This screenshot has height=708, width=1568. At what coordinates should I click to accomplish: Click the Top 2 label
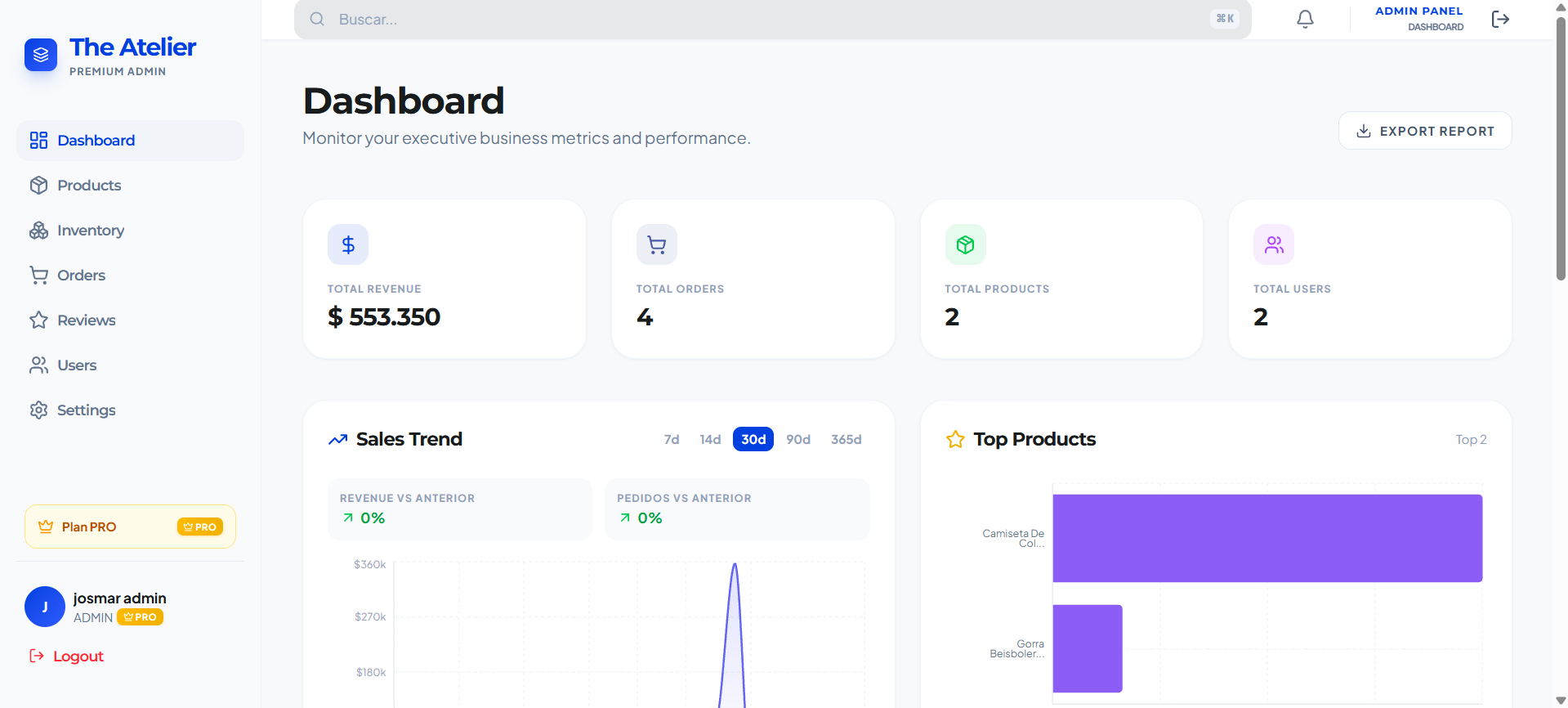[1471, 440]
